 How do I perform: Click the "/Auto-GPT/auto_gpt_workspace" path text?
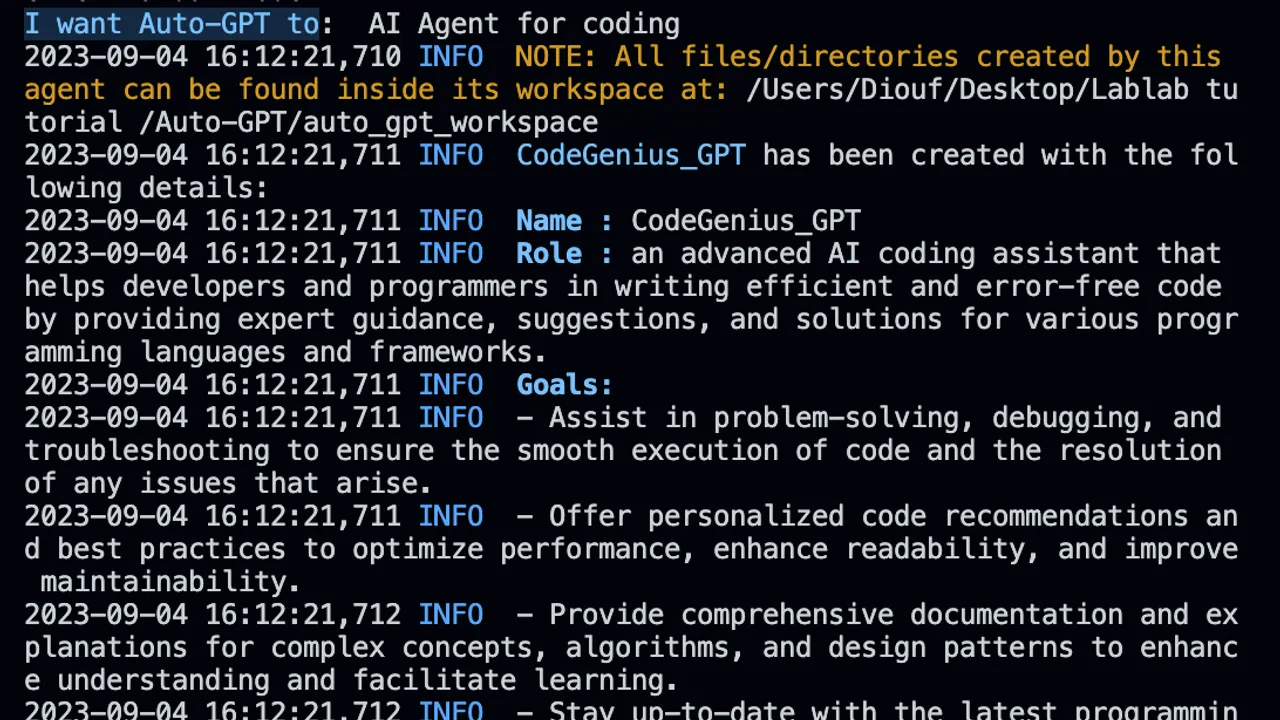[x=368, y=122]
